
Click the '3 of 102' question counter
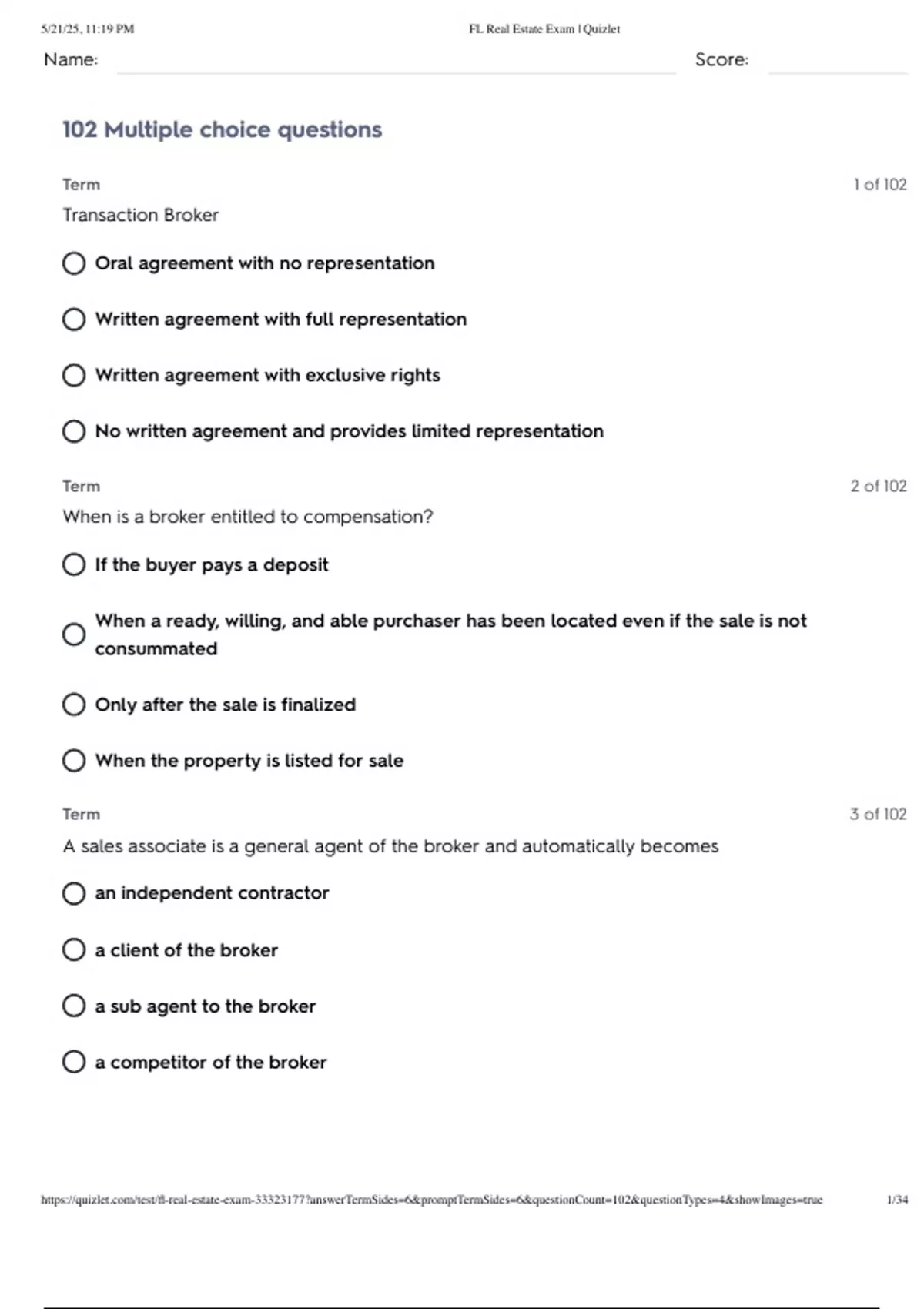(878, 814)
